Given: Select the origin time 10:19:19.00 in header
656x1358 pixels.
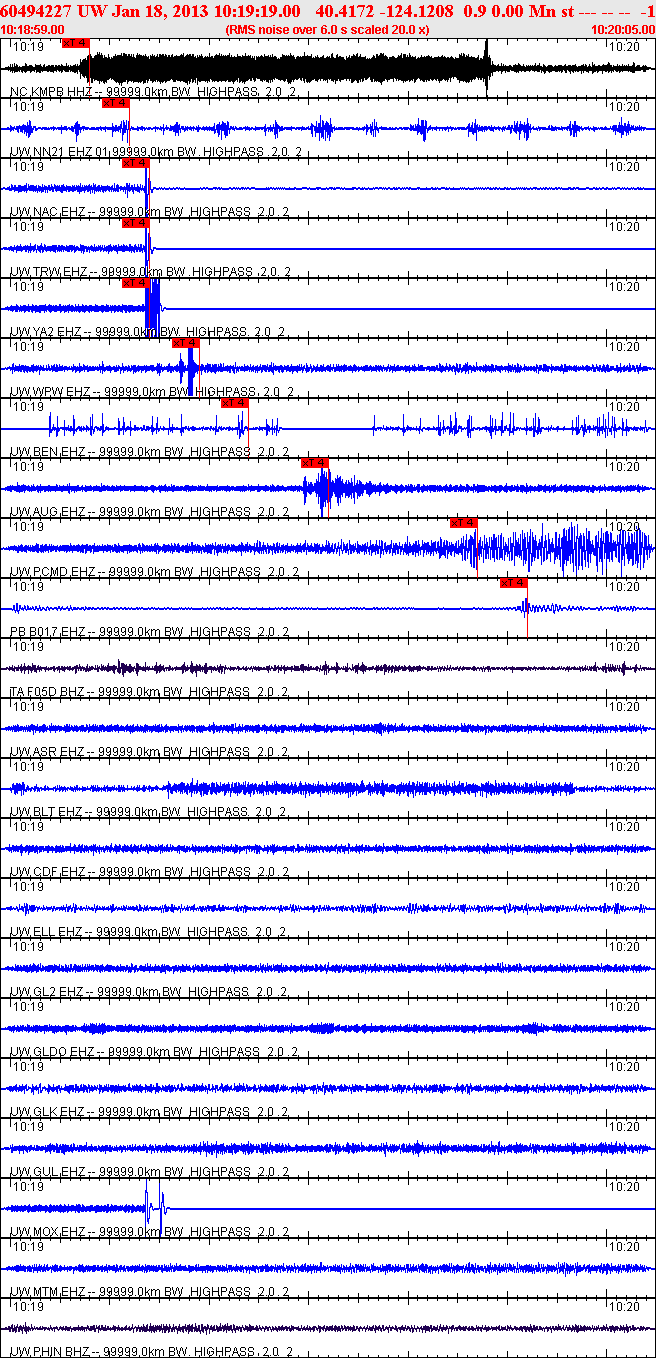Looking at the screenshot, I should point(257,11).
